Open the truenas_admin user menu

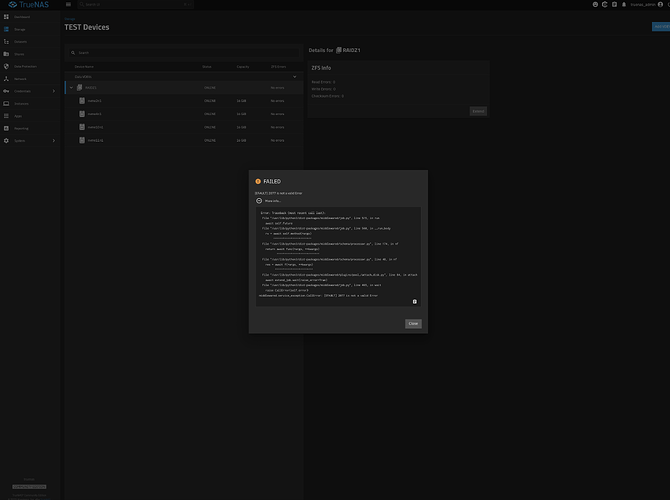point(646,4)
